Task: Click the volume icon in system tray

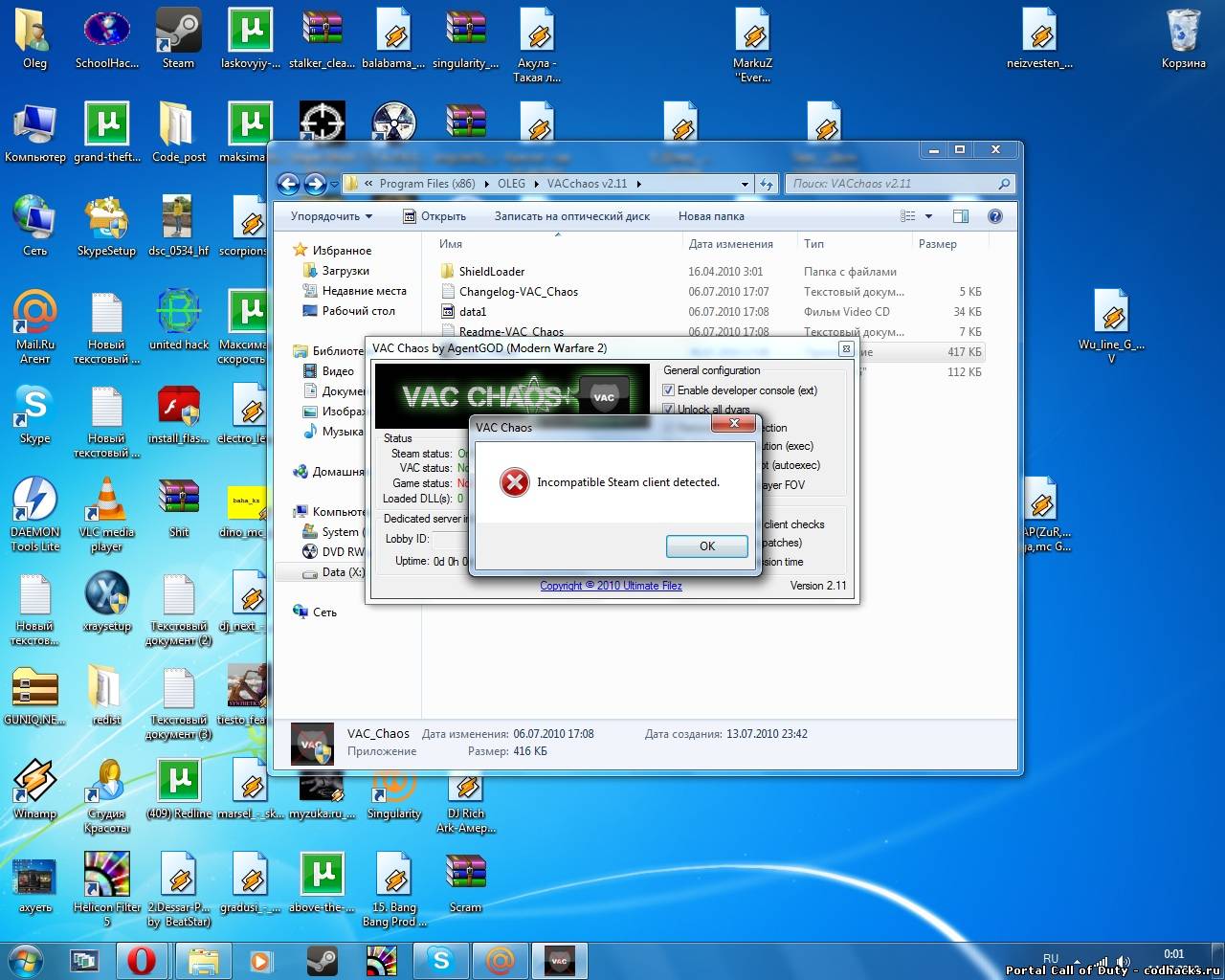Action: click(1123, 963)
